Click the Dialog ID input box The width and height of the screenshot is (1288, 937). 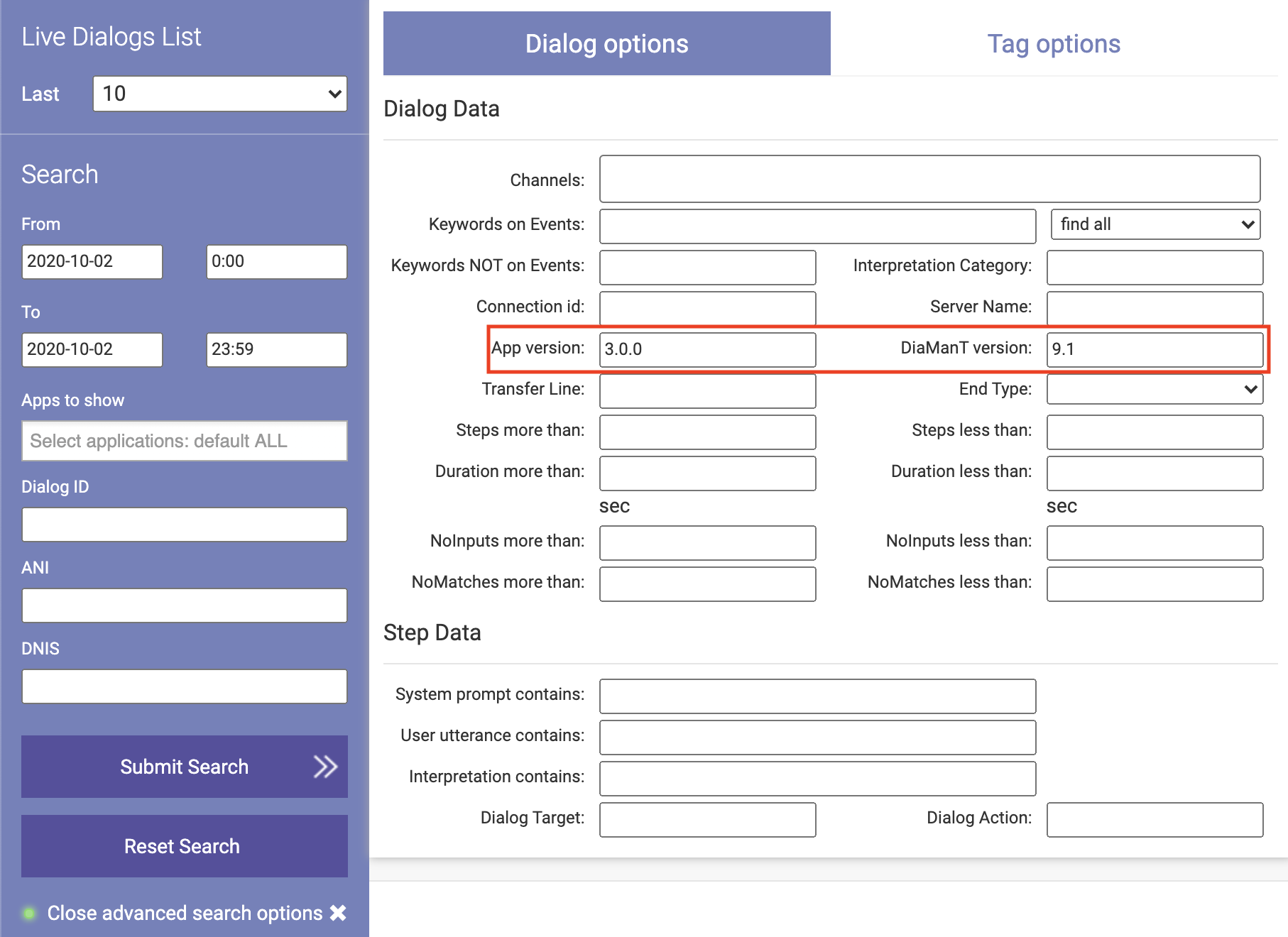pyautogui.click(x=184, y=525)
